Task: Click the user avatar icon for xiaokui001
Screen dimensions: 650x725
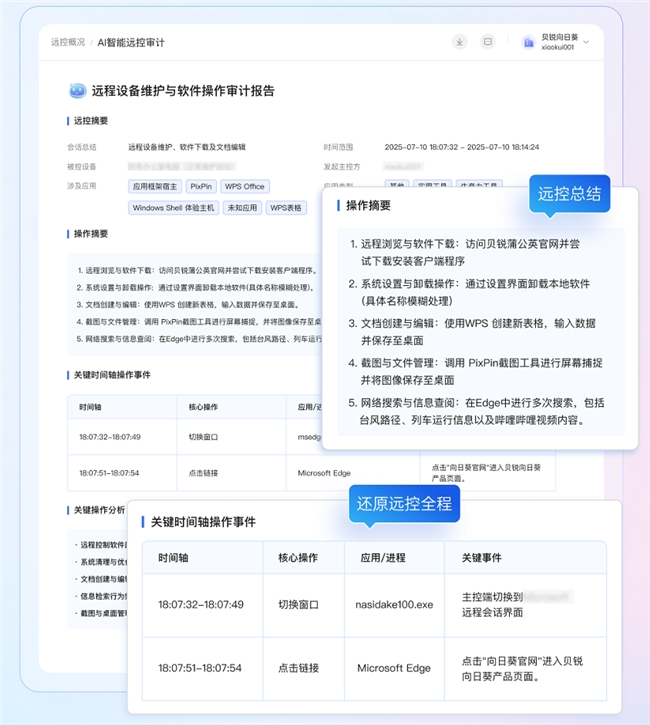Action: click(x=528, y=42)
